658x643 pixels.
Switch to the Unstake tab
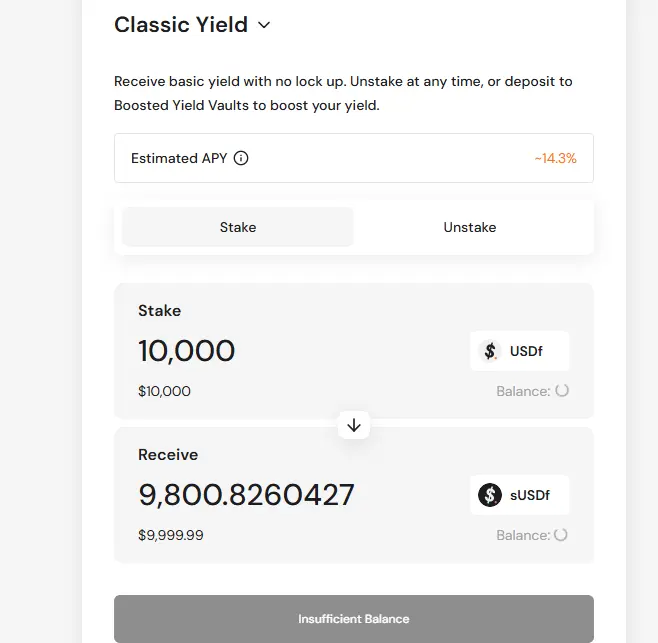470,227
